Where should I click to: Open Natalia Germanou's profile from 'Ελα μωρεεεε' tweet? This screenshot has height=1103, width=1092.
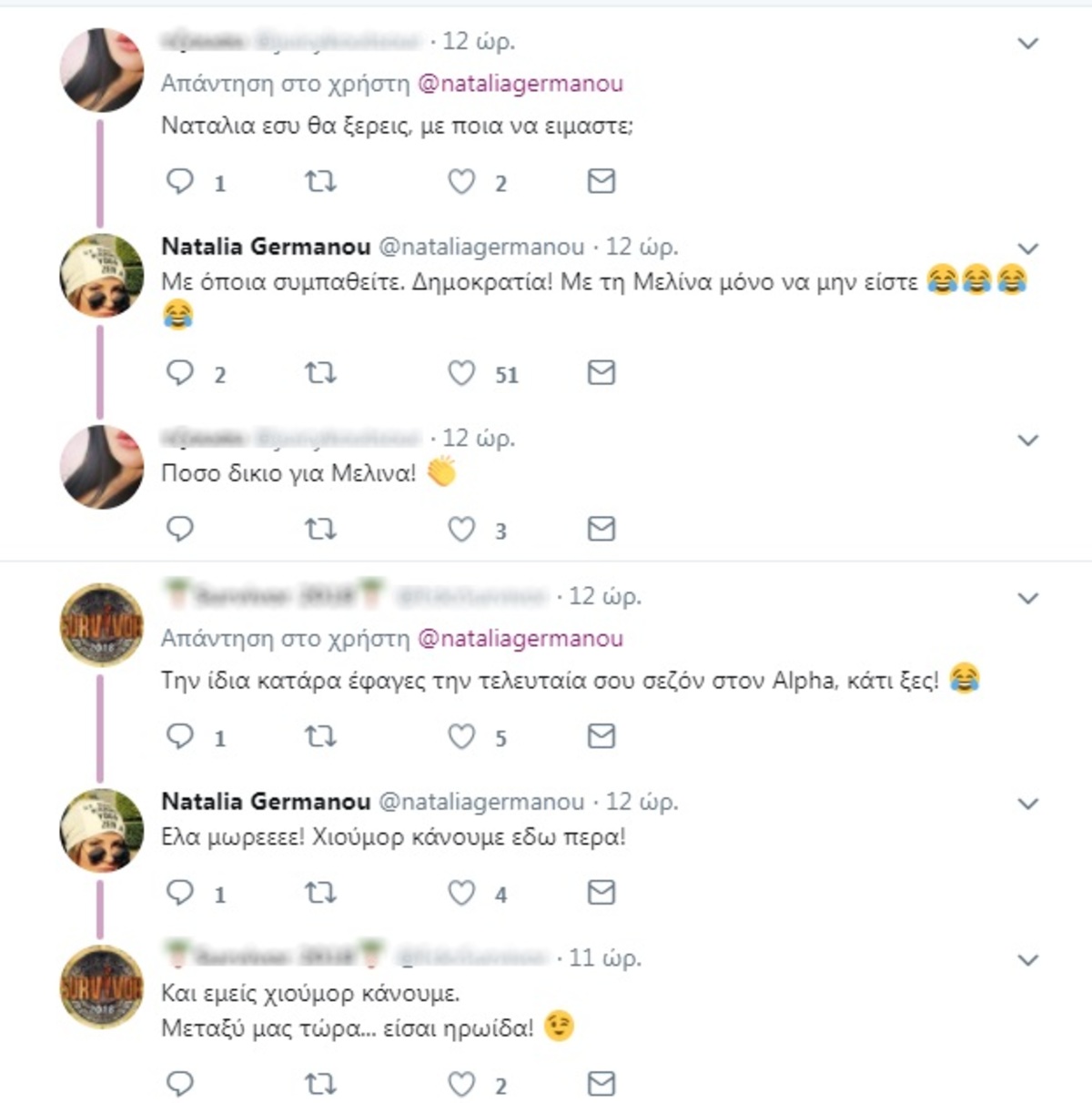pyautogui.click(x=266, y=802)
